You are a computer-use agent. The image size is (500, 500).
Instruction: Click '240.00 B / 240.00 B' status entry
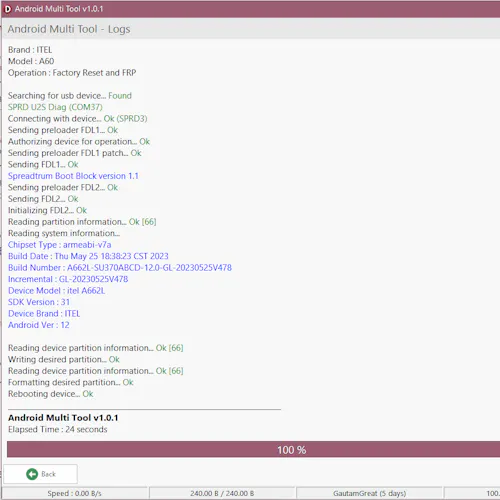222,493
